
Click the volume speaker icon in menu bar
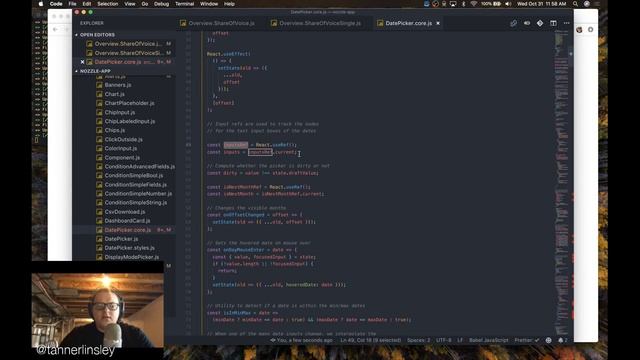click(x=508, y=4)
